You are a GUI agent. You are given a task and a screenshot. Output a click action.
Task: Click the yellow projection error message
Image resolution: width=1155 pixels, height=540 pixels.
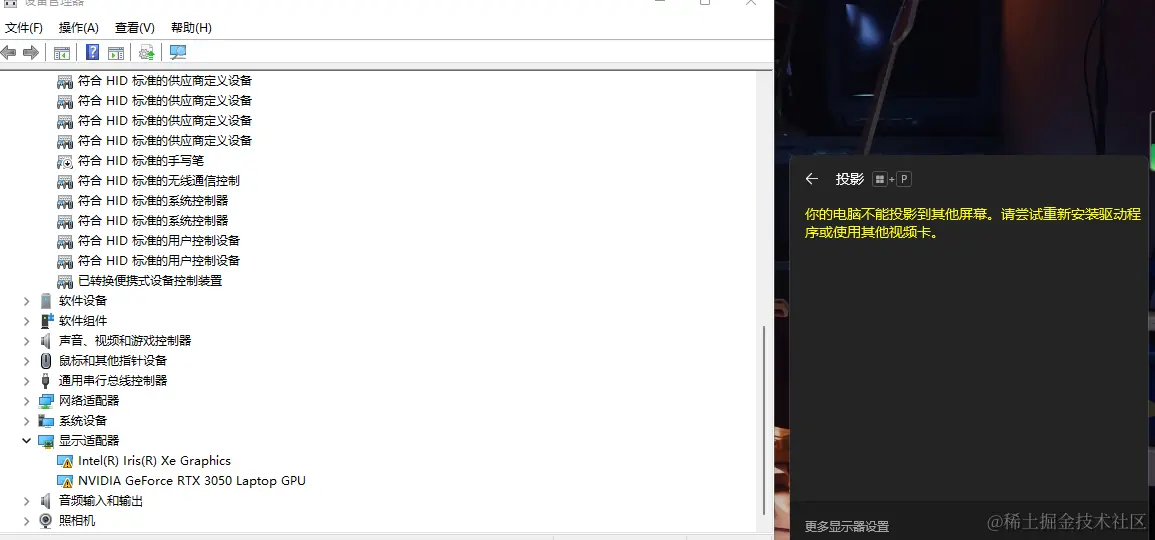click(x=972, y=223)
